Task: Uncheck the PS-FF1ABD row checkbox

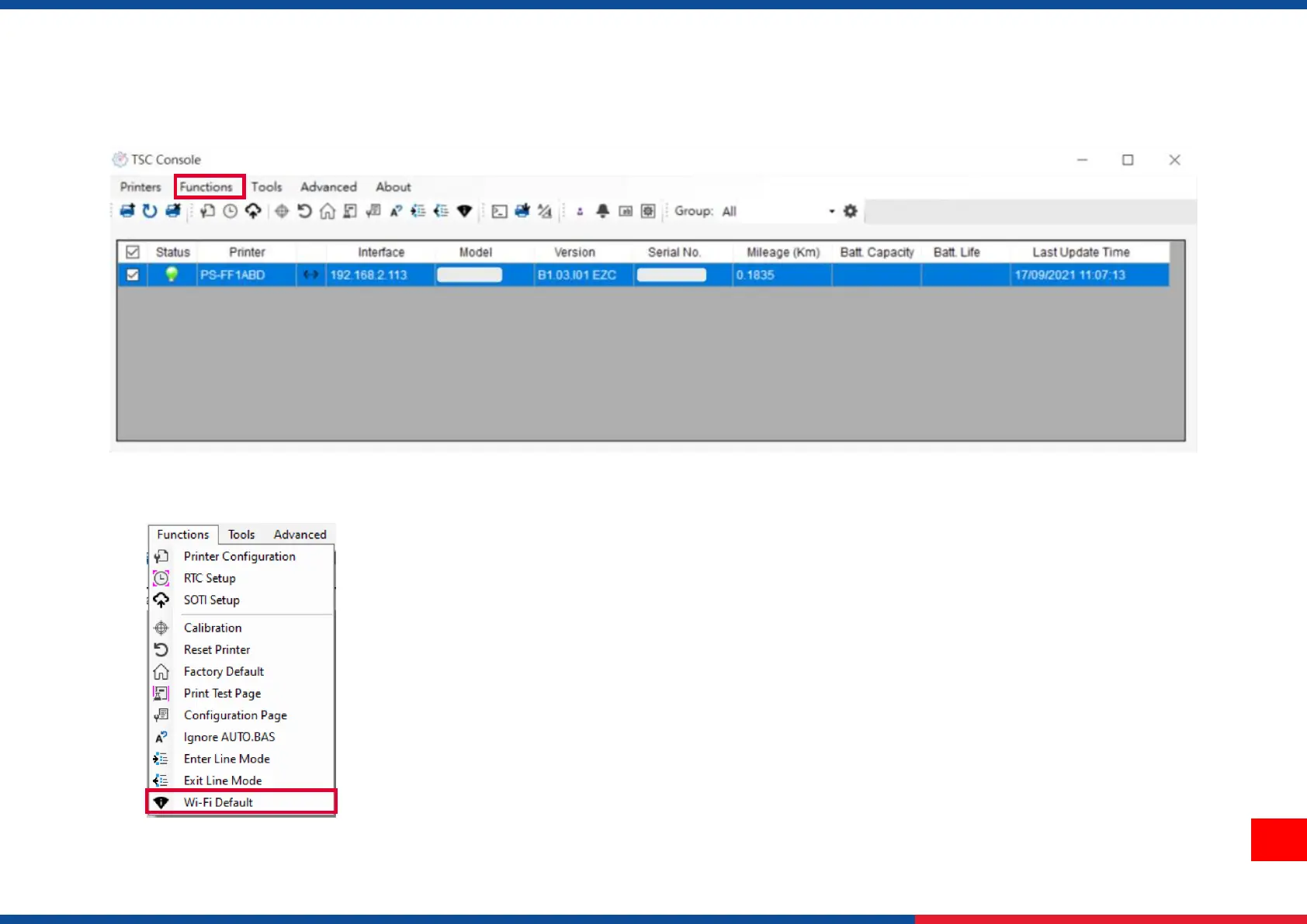Action: click(133, 275)
